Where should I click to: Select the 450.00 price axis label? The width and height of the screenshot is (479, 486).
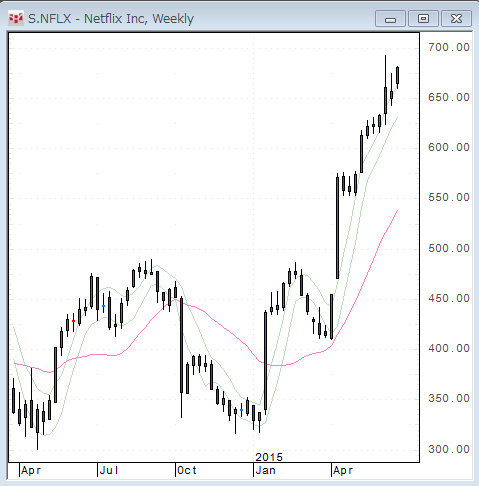pos(449,298)
